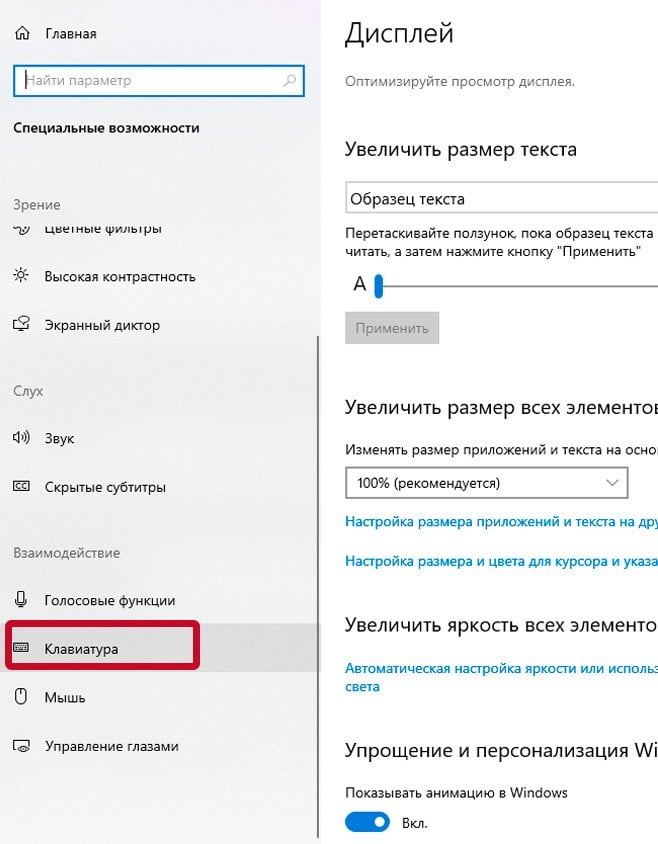Viewport: 658px width, 844px height.
Task: Focus the Найти параметр search field
Action: (x=159, y=81)
